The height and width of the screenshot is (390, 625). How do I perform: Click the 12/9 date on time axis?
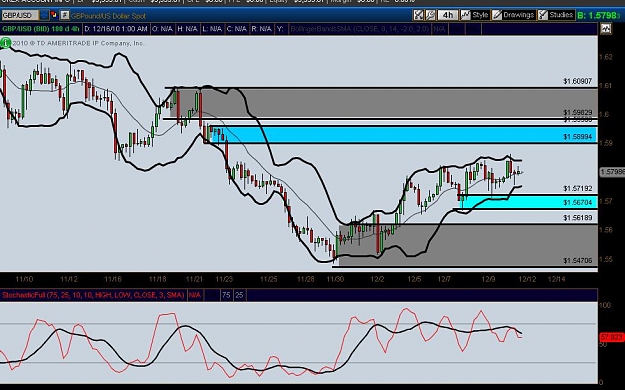coord(488,279)
